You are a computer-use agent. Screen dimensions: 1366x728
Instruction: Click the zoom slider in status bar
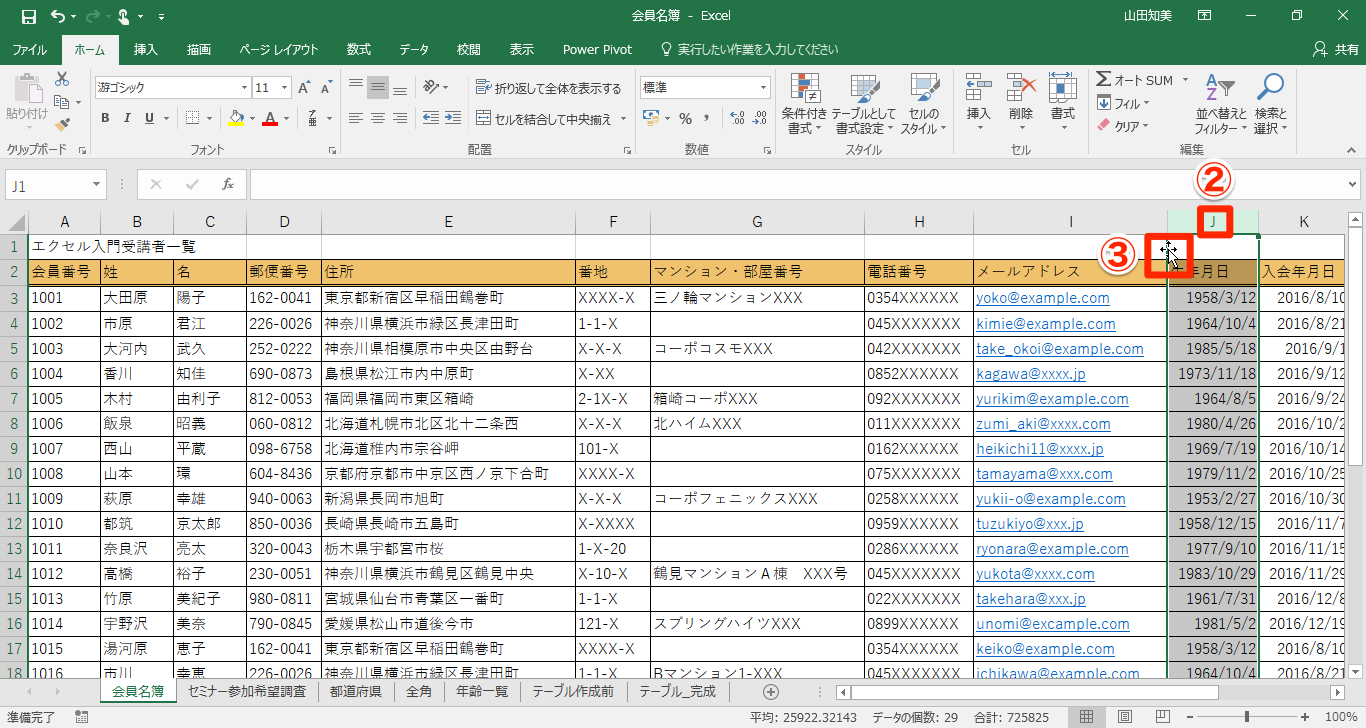coord(1246,717)
